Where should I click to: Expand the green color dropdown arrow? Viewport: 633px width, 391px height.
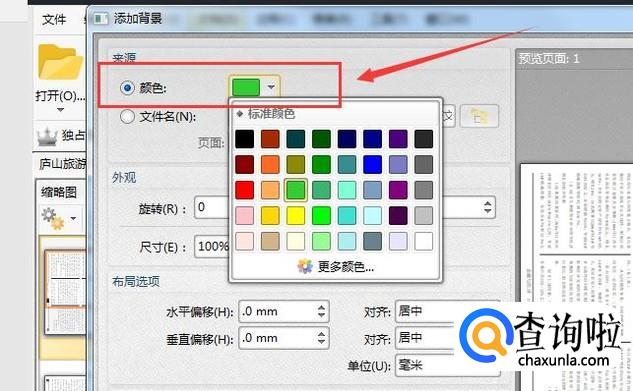coord(271,87)
